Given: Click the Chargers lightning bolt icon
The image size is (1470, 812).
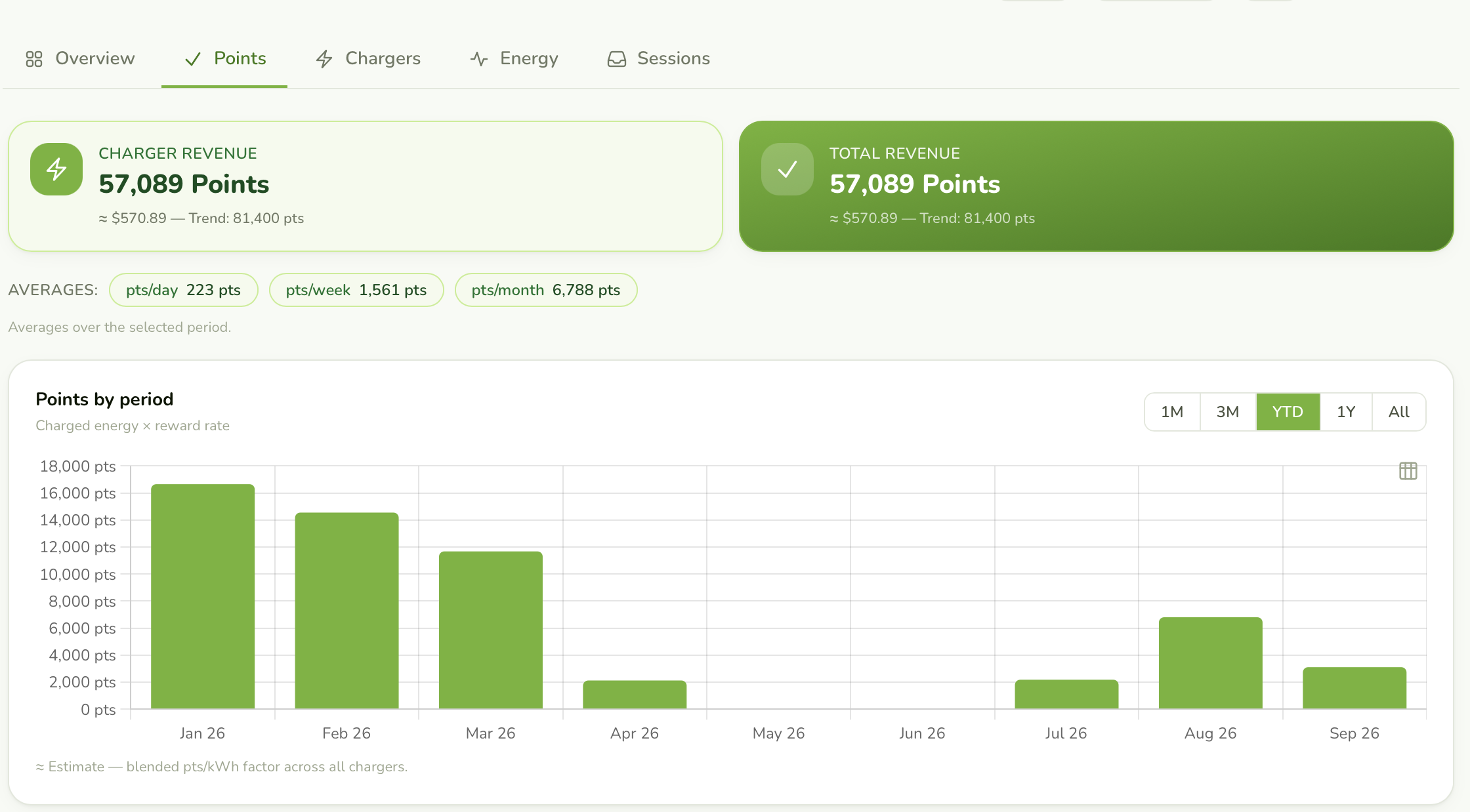Looking at the screenshot, I should (324, 59).
